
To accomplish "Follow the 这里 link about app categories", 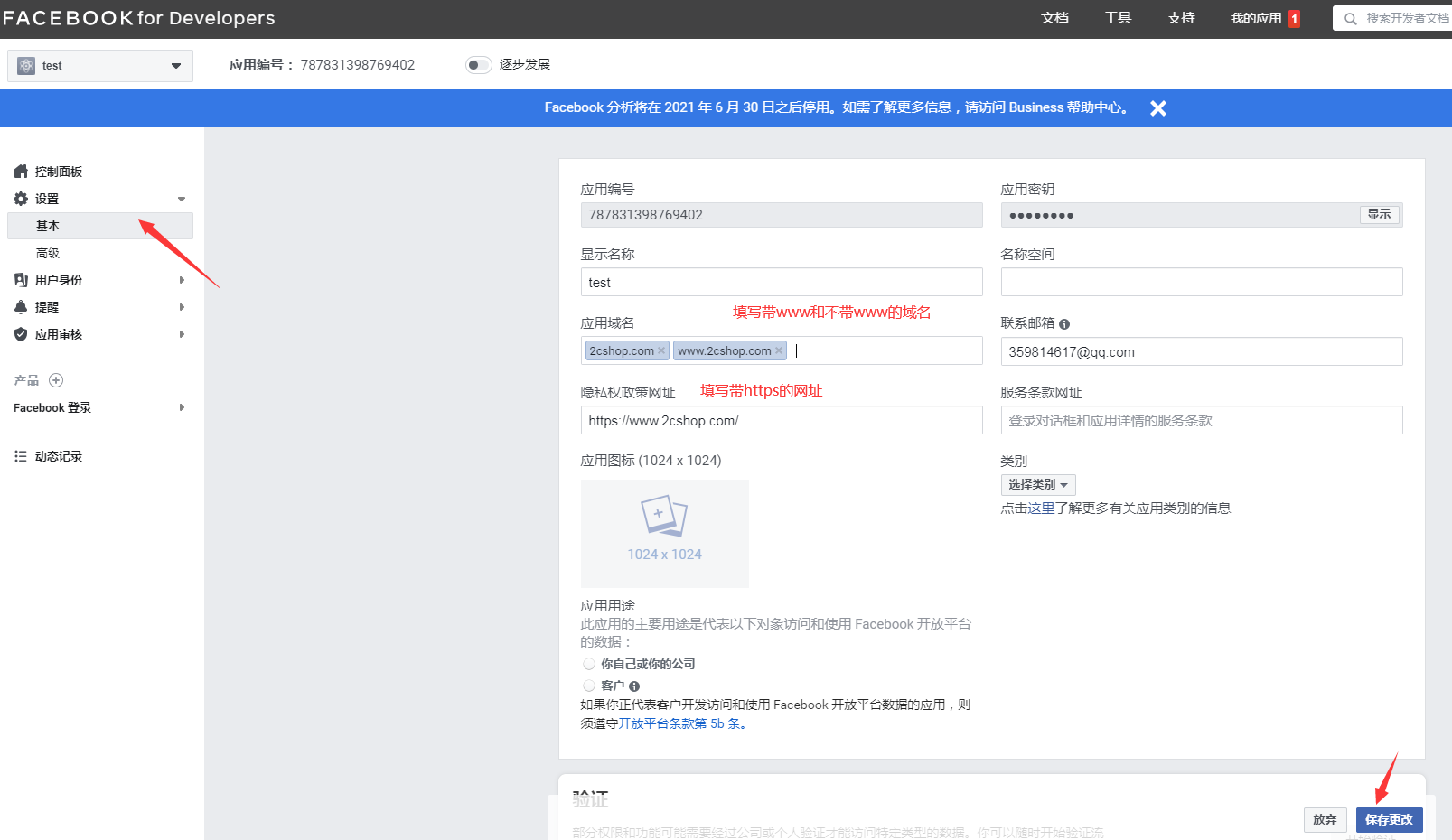I will (1041, 509).
